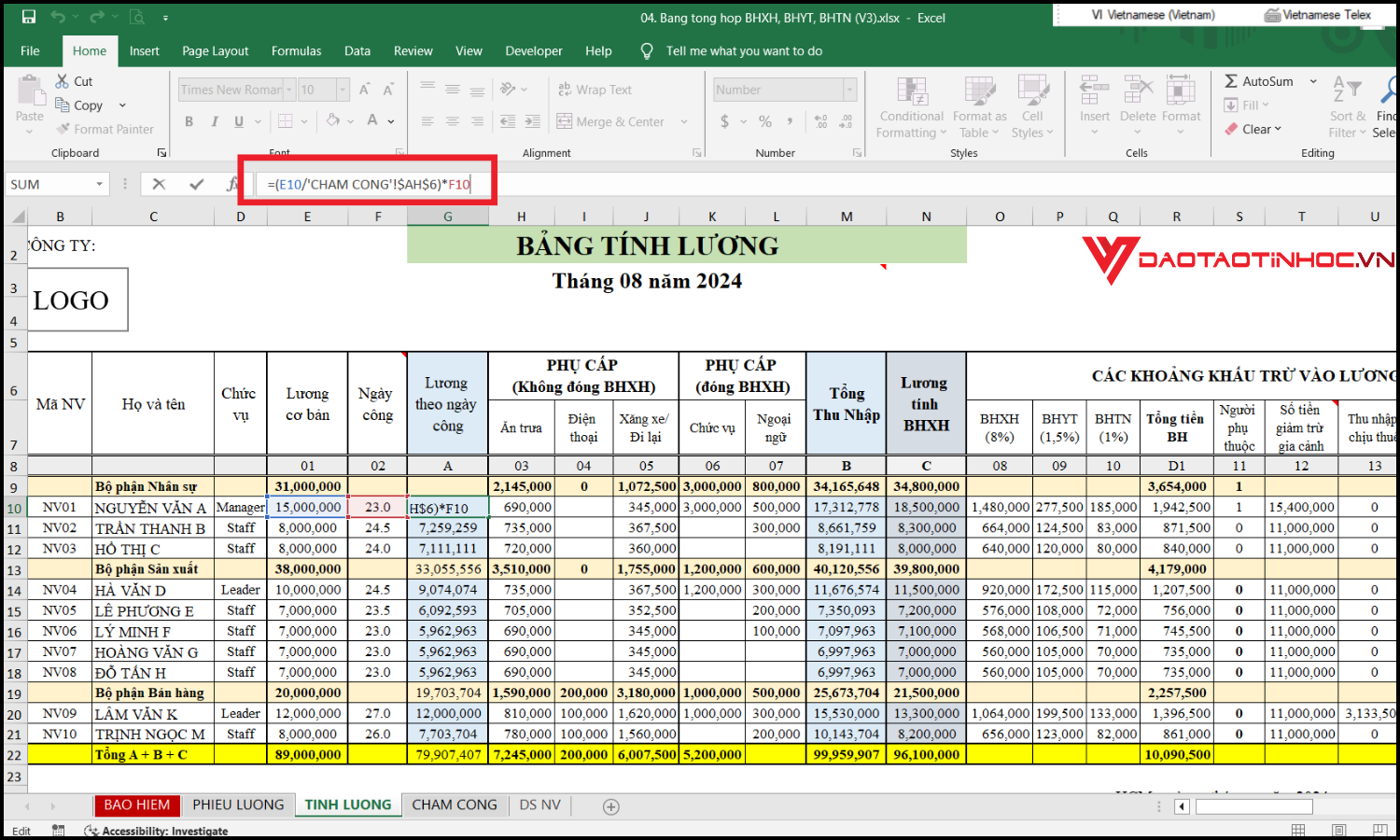
Task: Switch to the Formulas tab
Action: pos(296,51)
